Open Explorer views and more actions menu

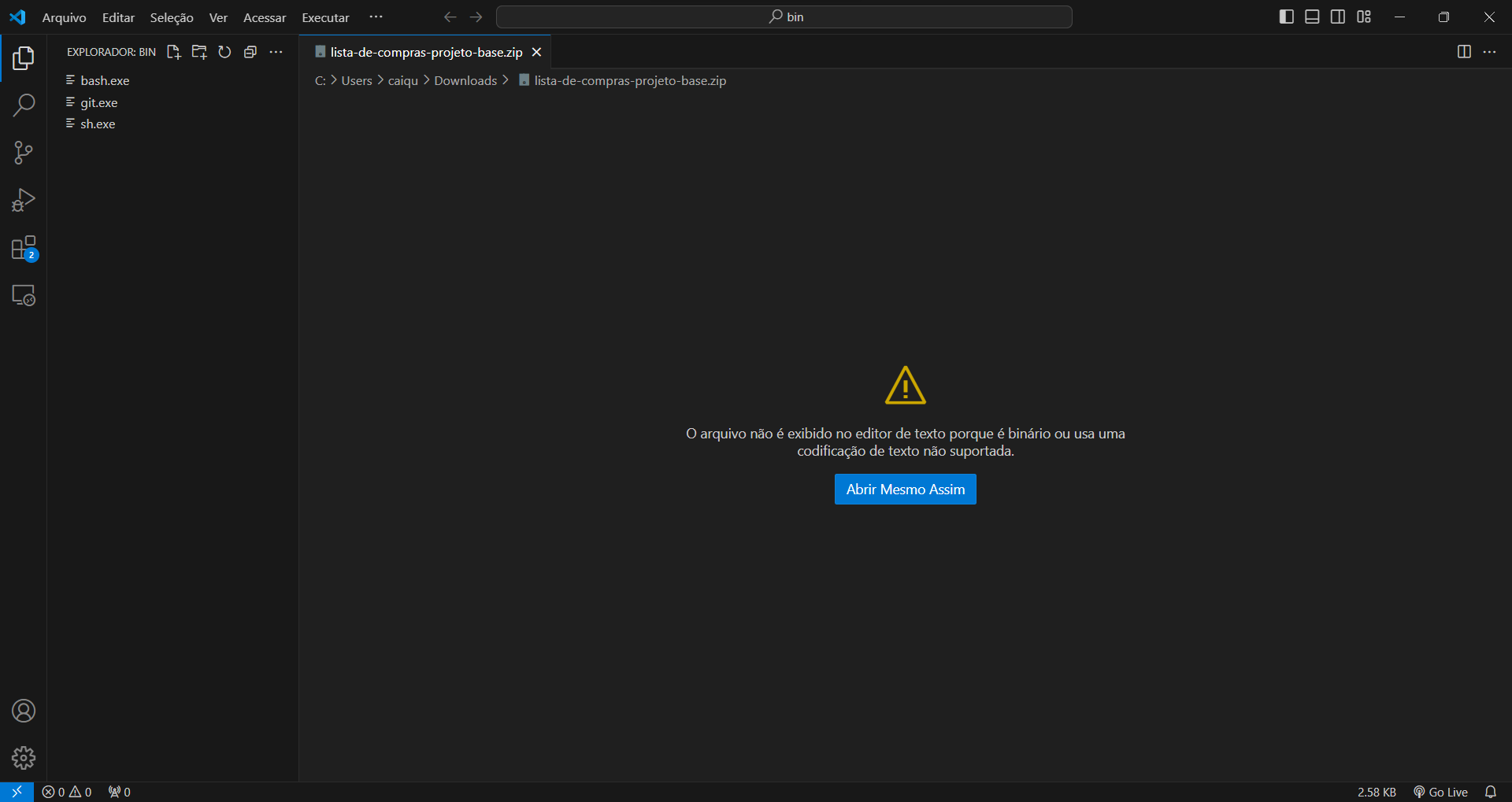[276, 52]
